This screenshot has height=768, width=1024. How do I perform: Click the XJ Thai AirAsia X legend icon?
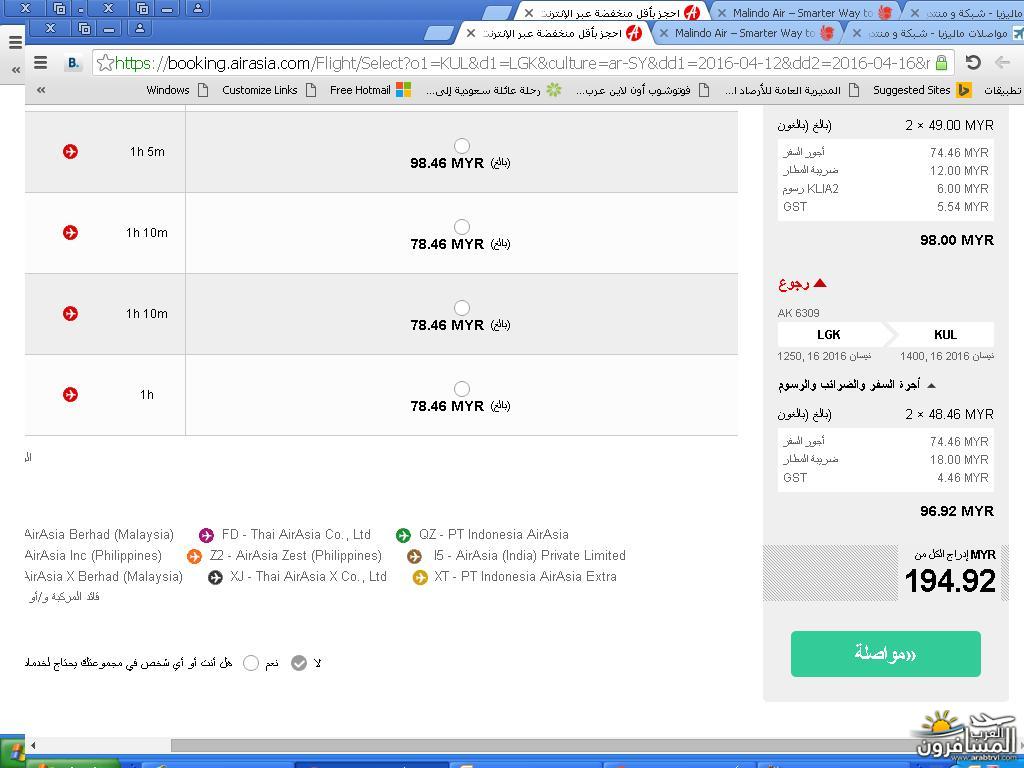click(216, 577)
